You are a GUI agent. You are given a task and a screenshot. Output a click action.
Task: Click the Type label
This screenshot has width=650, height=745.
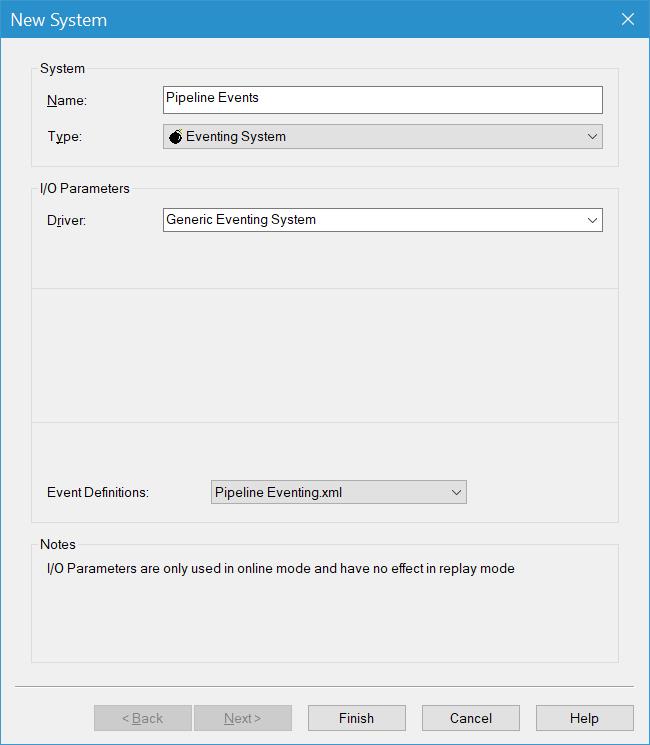(x=65, y=137)
